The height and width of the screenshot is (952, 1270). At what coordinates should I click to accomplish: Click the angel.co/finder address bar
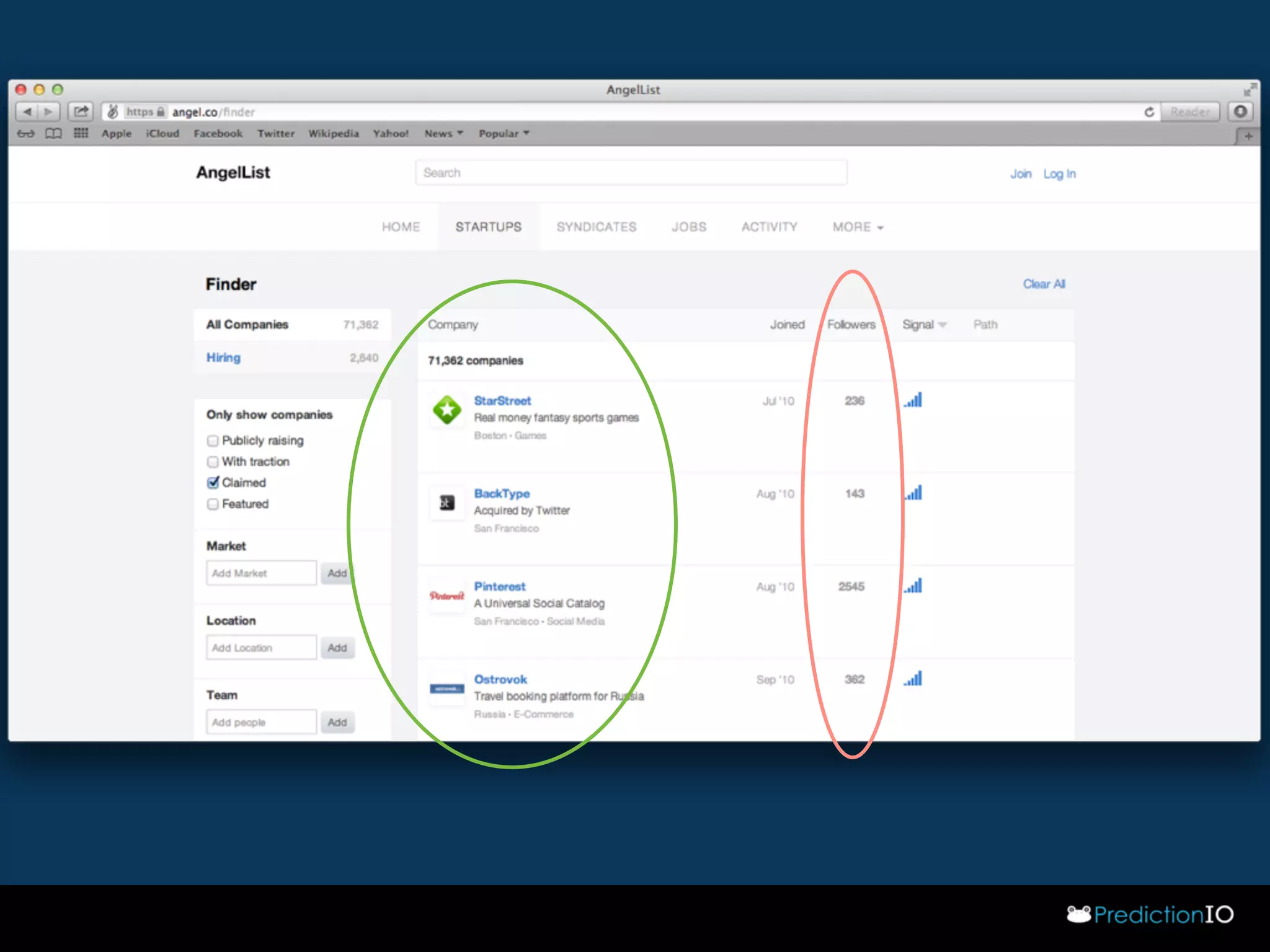point(629,112)
